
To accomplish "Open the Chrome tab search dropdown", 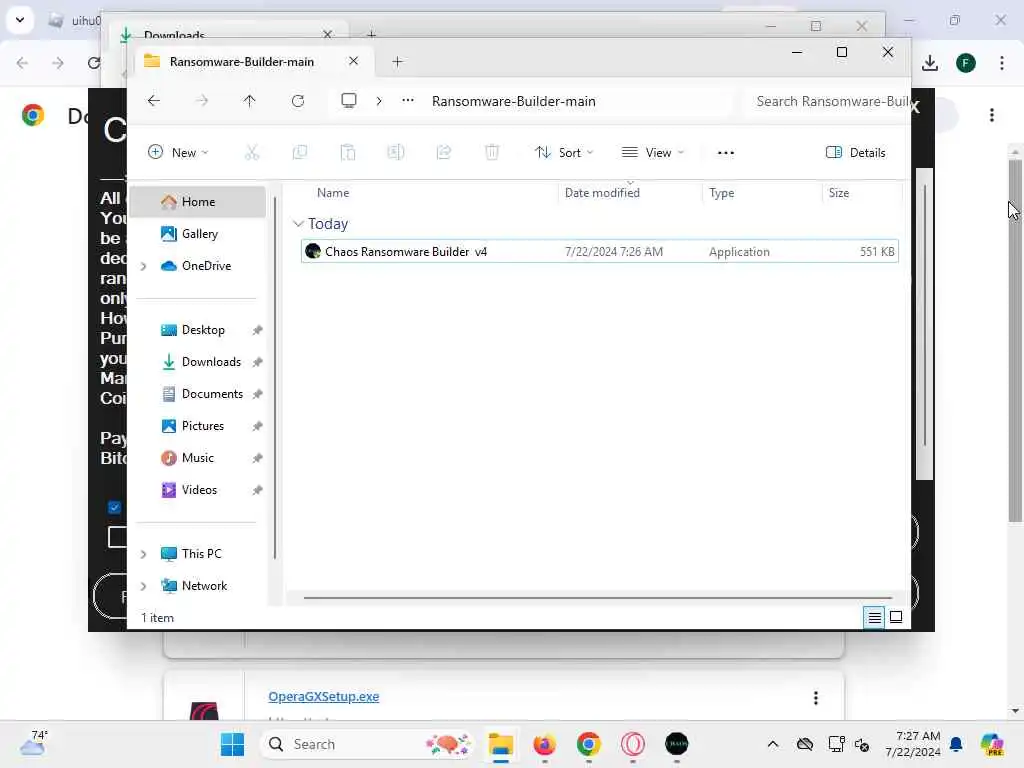I will [x=20, y=20].
